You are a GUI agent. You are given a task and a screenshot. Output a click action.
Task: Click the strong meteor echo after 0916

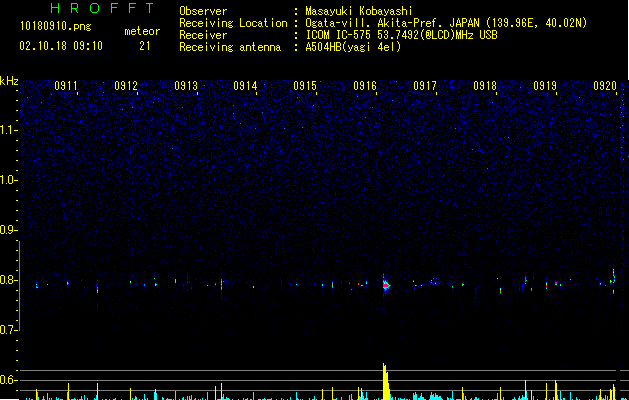[386, 285]
